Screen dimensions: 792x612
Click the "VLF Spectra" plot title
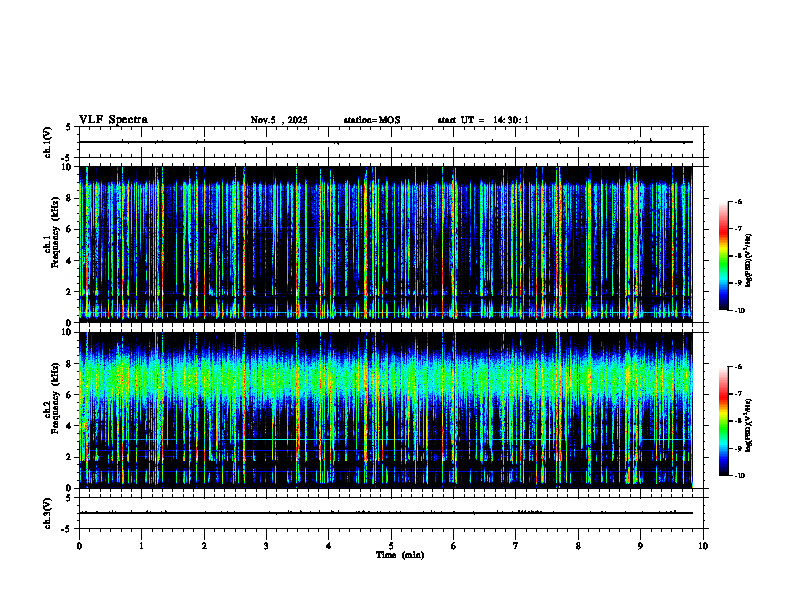click(113, 120)
